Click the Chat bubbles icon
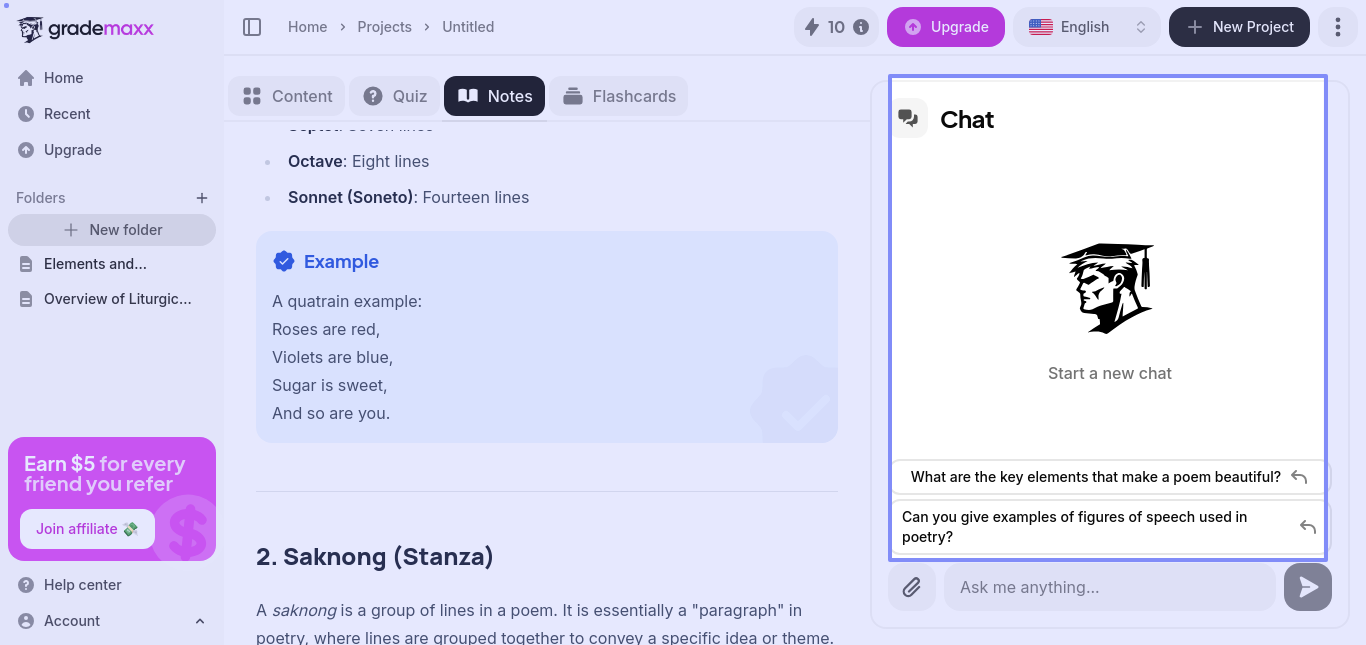 click(908, 119)
